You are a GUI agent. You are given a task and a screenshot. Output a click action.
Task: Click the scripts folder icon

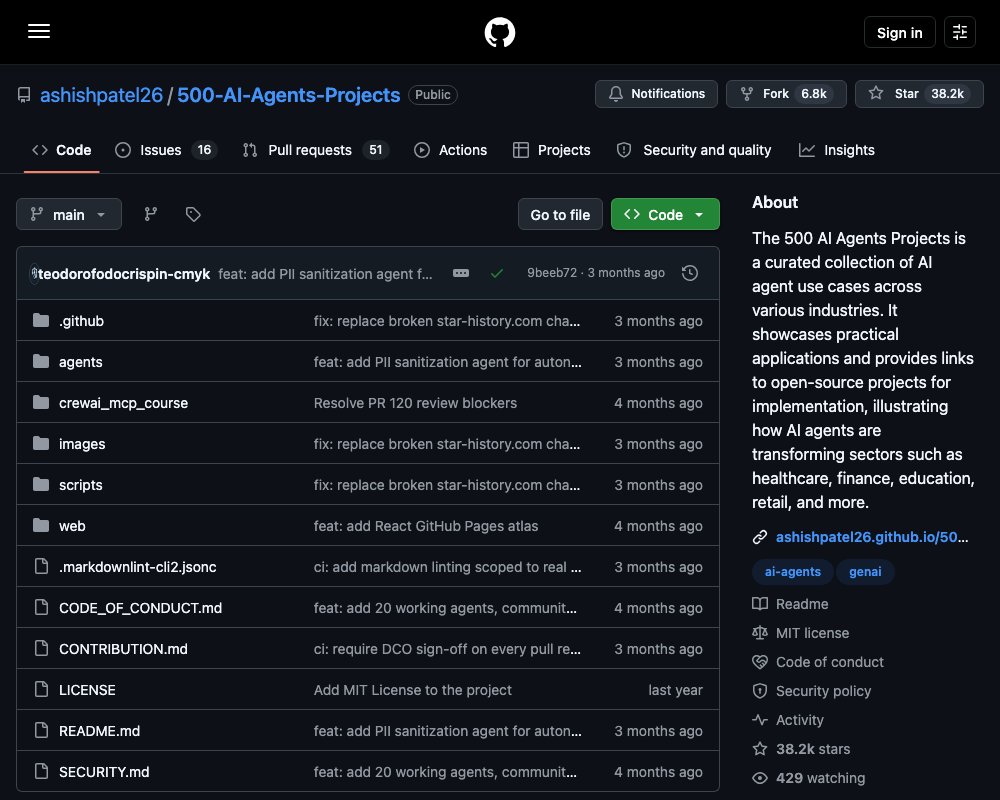tap(41, 484)
